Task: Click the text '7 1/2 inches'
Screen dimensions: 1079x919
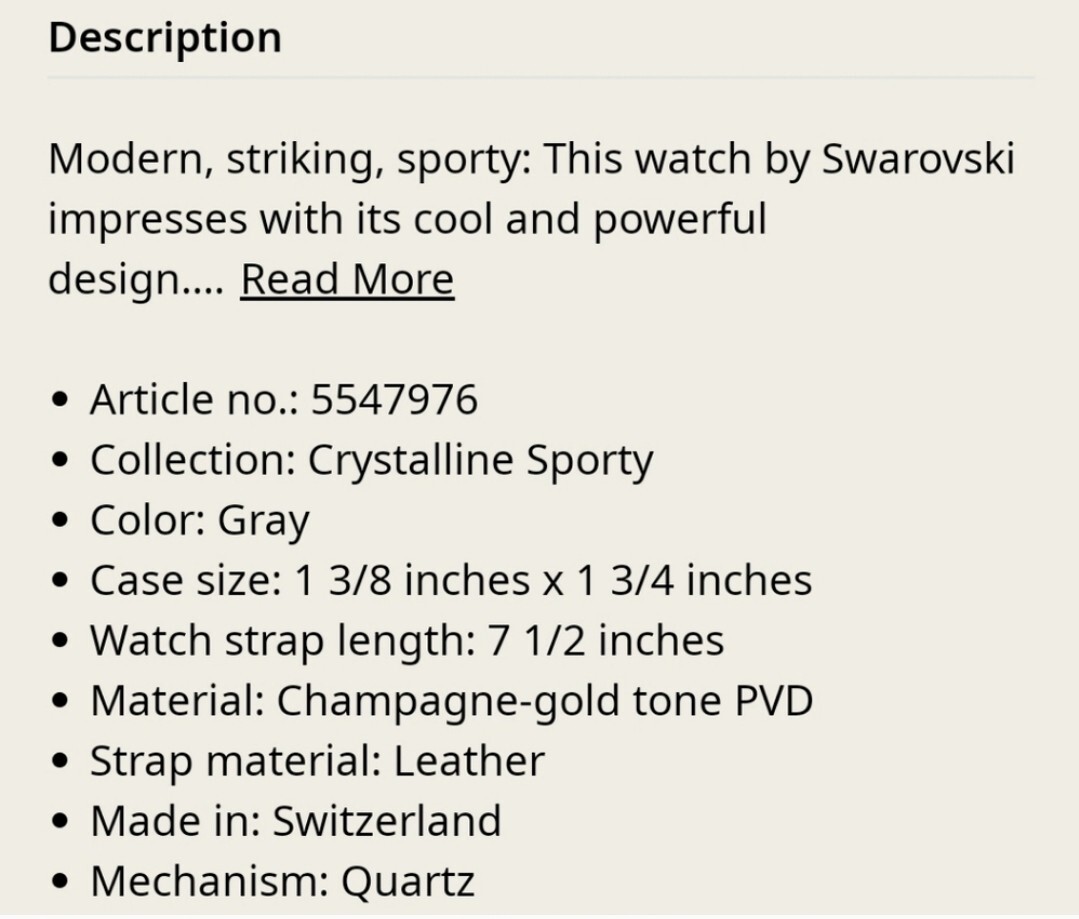Action: coord(606,641)
